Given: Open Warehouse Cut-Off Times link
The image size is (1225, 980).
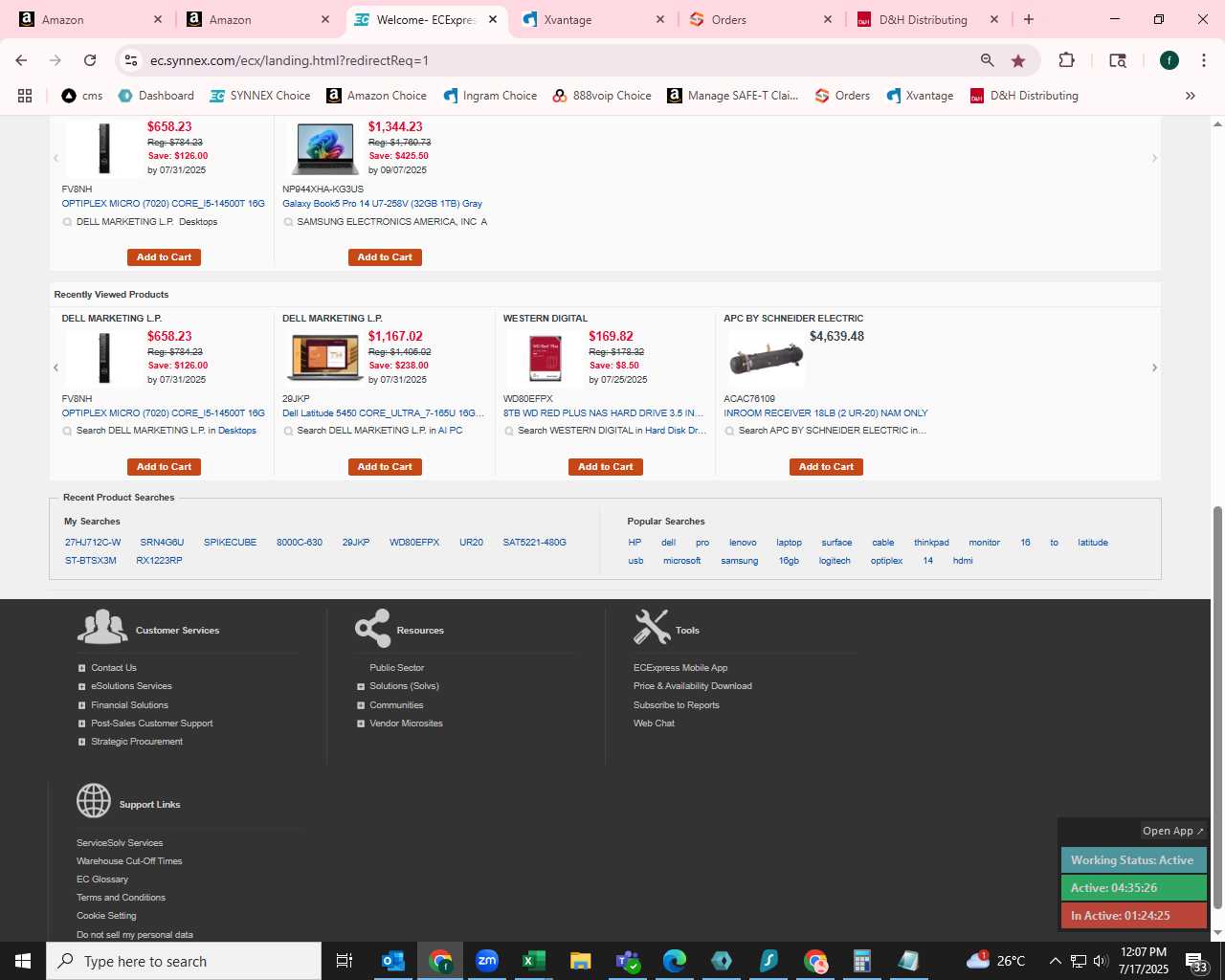Looking at the screenshot, I should click(129, 861).
